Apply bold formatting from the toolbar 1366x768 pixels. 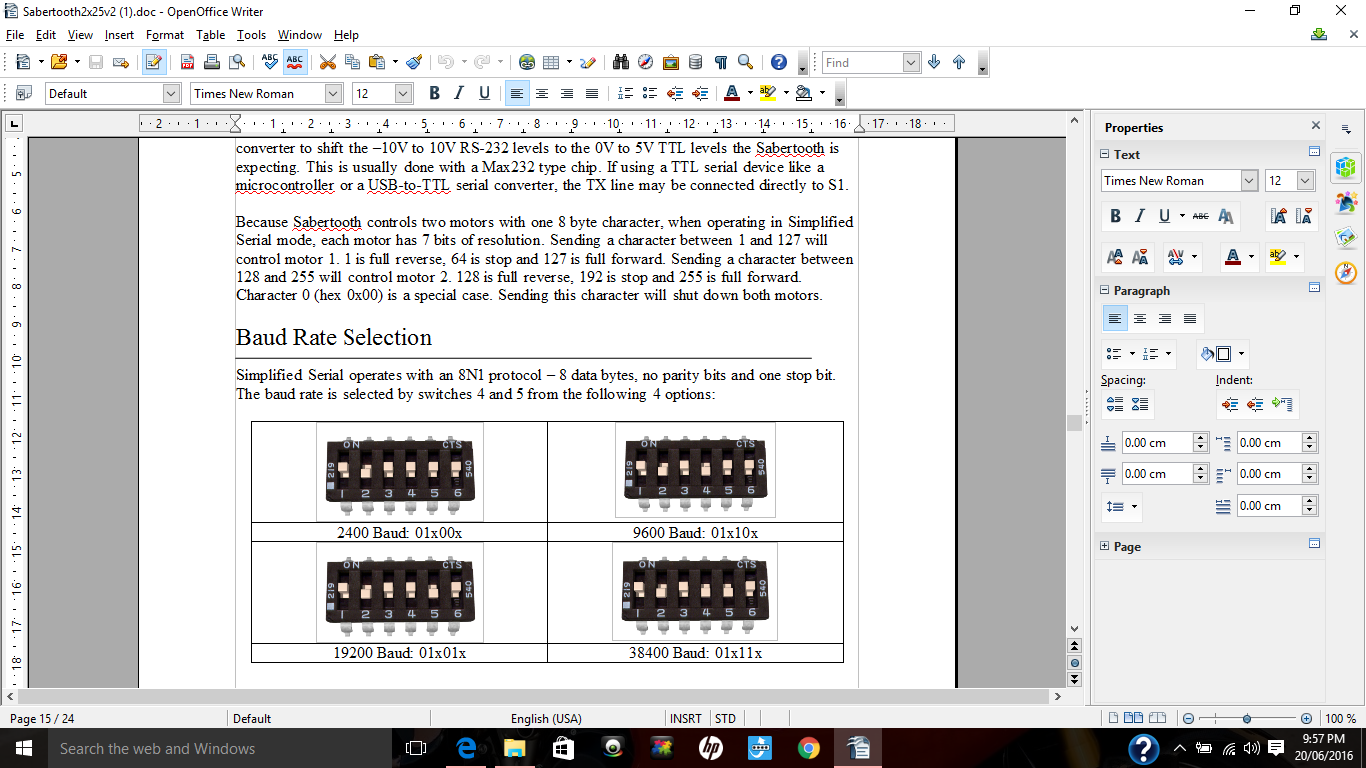(x=433, y=93)
